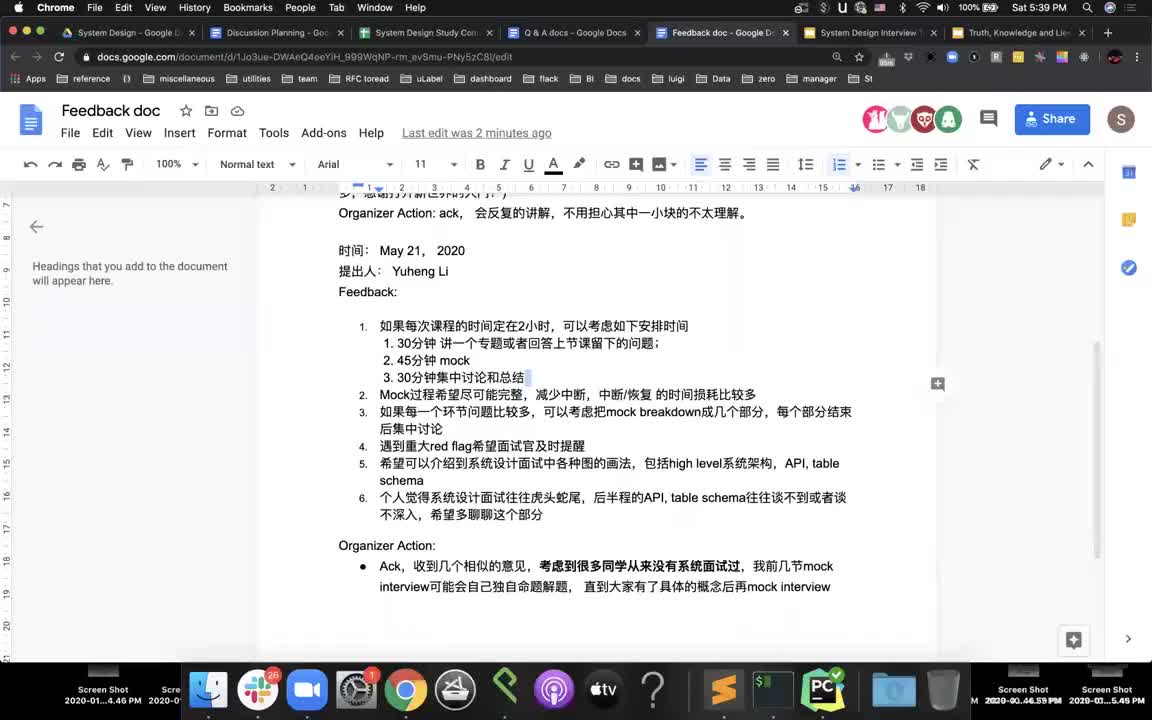The height and width of the screenshot is (720, 1152).
Task: Bookmark this page with the star
Action: coord(858,57)
